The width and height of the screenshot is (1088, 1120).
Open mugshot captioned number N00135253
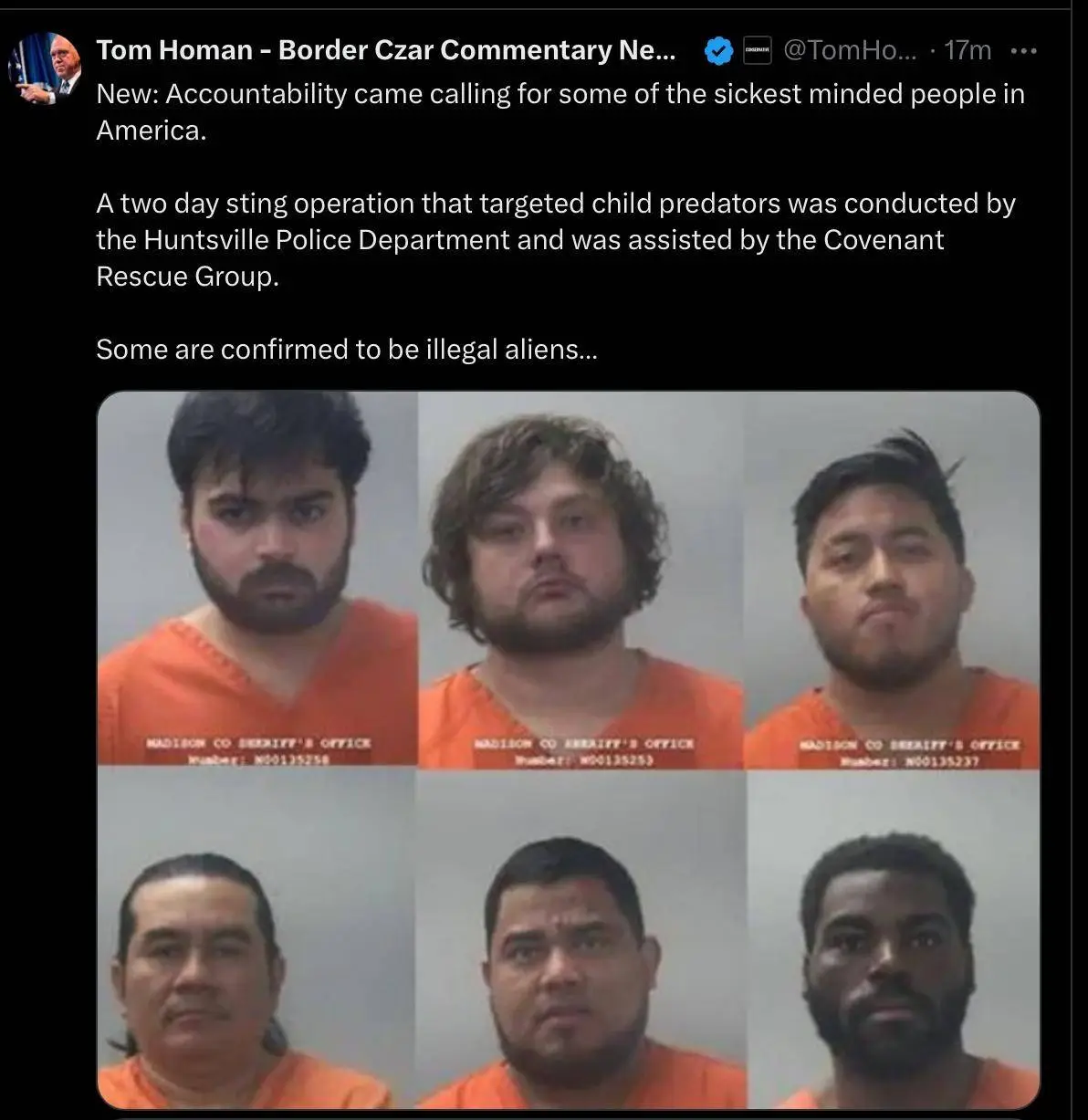(581, 580)
